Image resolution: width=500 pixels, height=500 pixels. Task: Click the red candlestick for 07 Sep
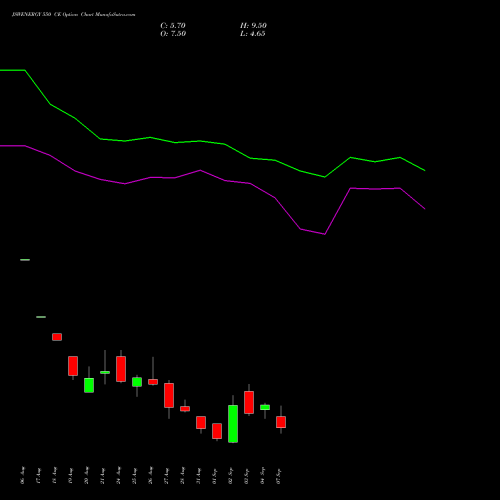point(281,422)
